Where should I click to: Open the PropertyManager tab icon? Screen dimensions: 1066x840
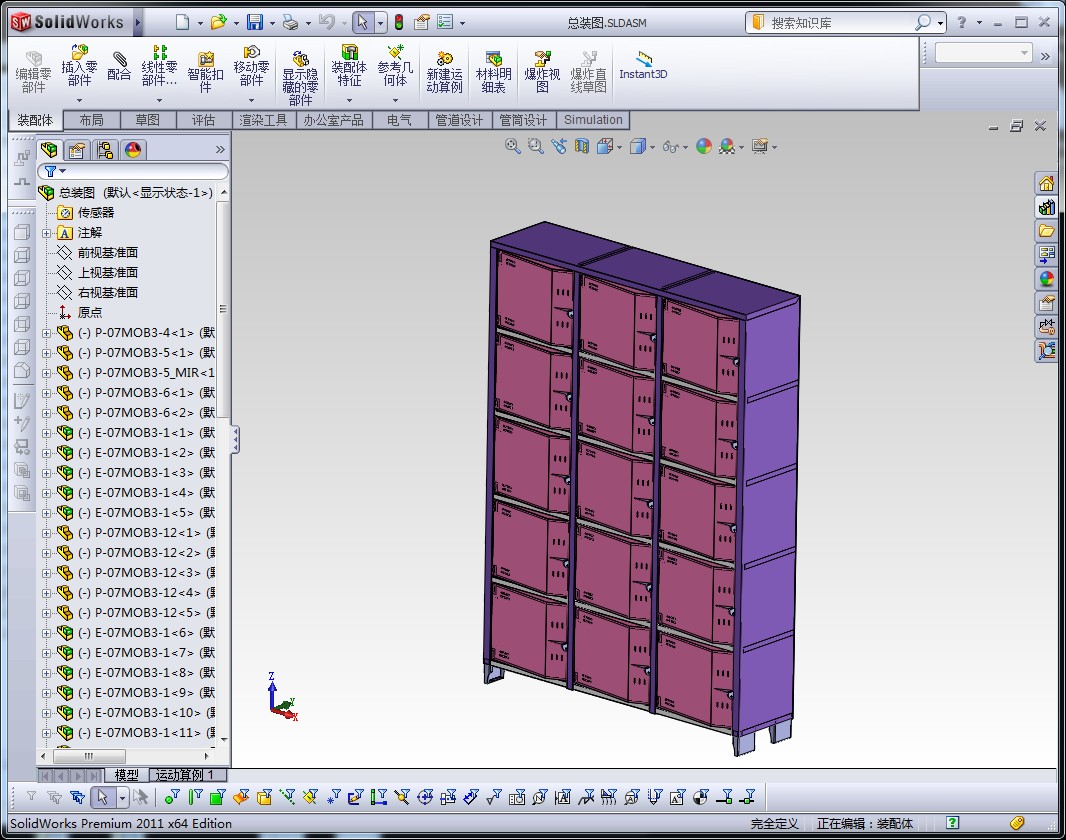(77, 150)
